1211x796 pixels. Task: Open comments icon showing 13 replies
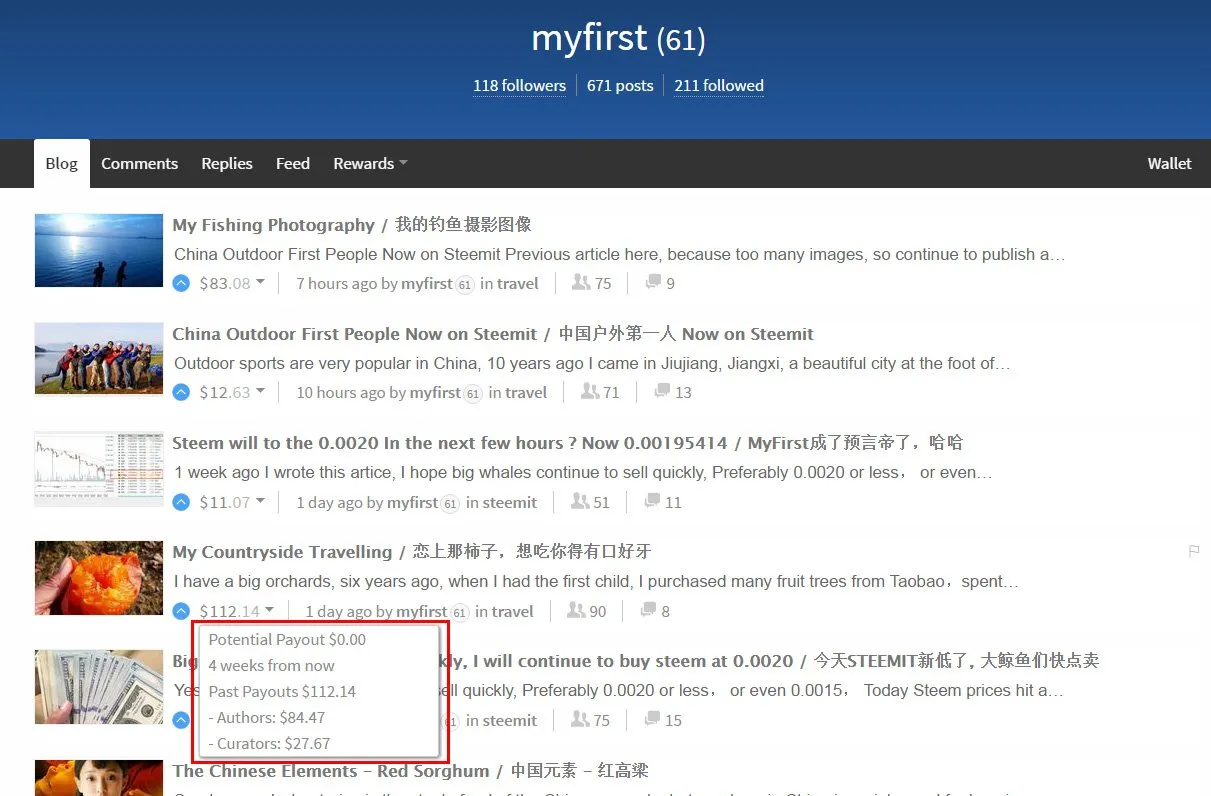pyautogui.click(x=662, y=392)
